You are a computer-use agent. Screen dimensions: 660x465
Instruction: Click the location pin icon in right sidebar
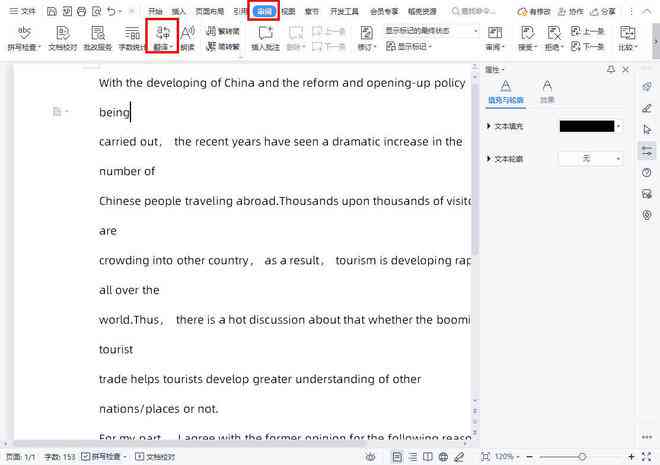(647, 215)
